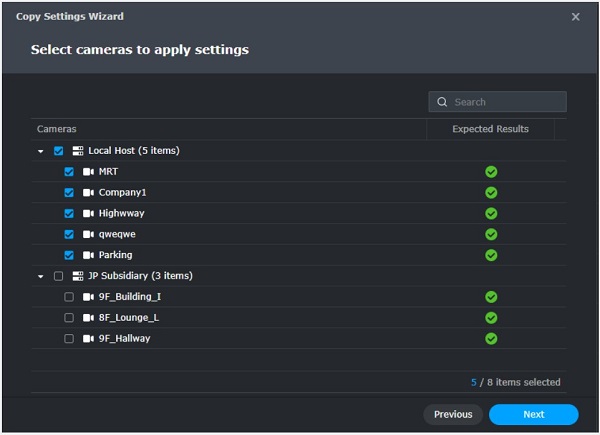600x435 pixels.
Task: Click the camera icon beside 8F_Lounge_L
Action: tap(88, 317)
